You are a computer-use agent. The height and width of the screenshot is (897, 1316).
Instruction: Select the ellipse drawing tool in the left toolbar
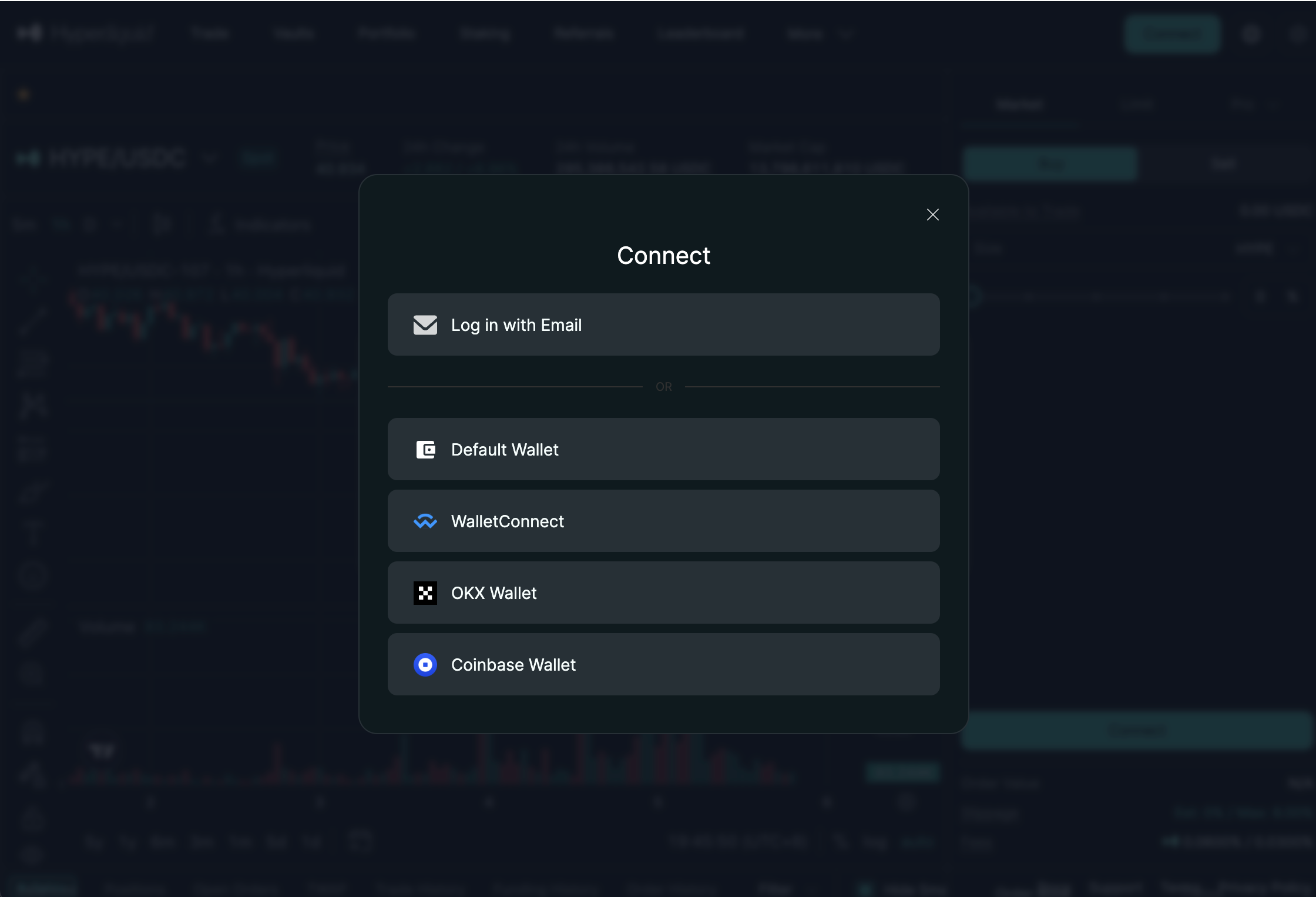[x=32, y=575]
